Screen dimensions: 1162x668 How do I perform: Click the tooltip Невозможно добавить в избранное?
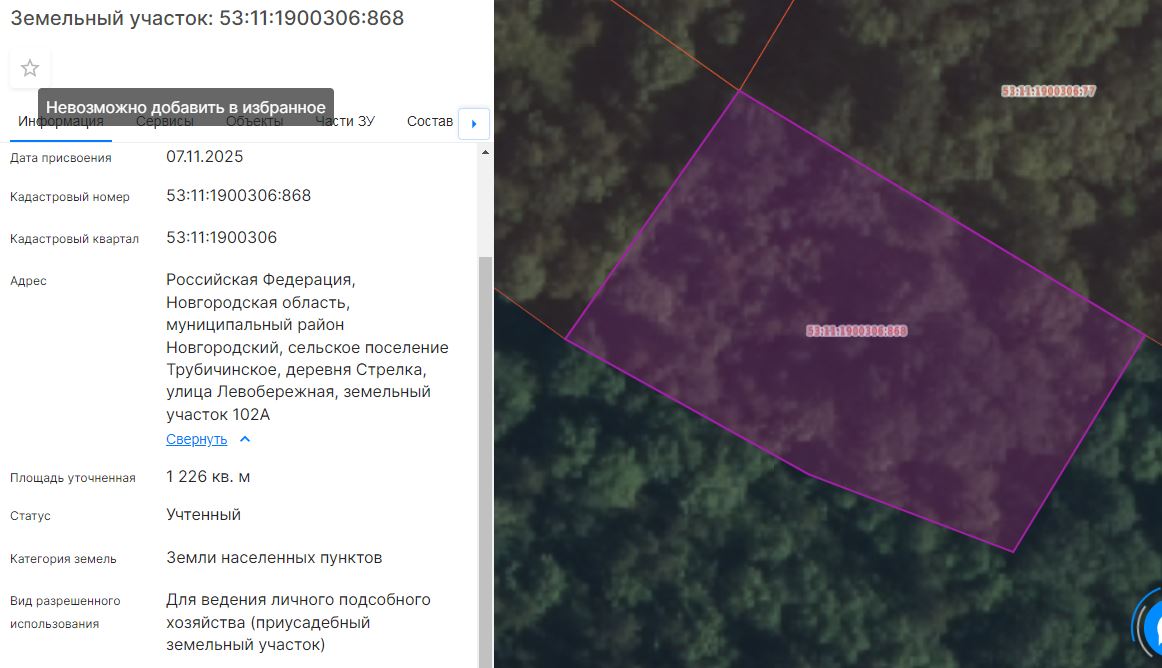(x=186, y=107)
